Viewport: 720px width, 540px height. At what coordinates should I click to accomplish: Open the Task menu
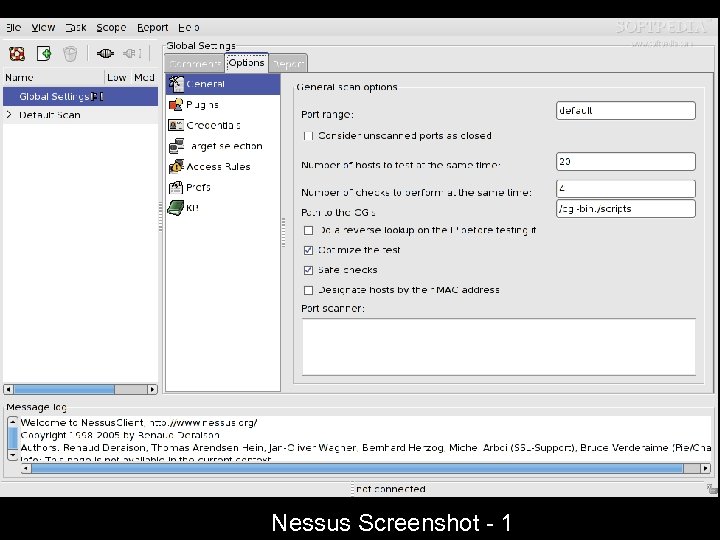(76, 28)
